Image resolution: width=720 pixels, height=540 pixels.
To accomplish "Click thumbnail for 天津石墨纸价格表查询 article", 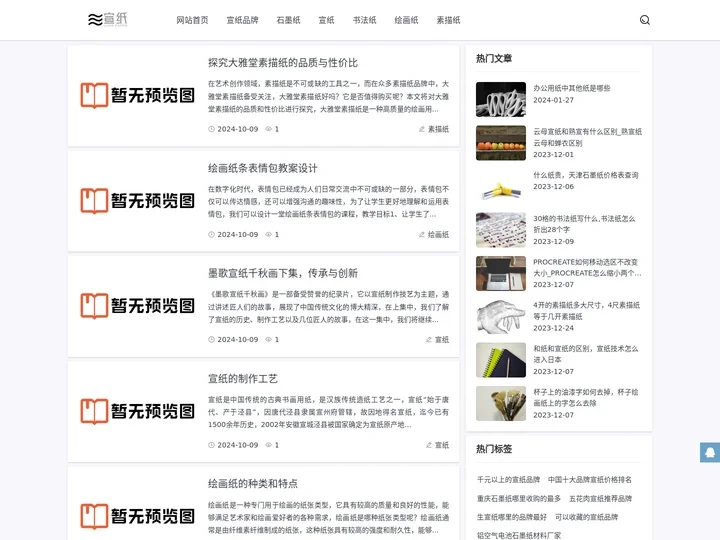I will click(501, 186).
